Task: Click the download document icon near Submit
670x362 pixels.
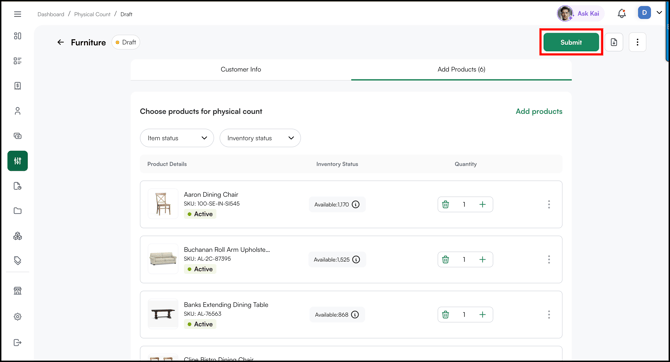Action: click(x=614, y=42)
